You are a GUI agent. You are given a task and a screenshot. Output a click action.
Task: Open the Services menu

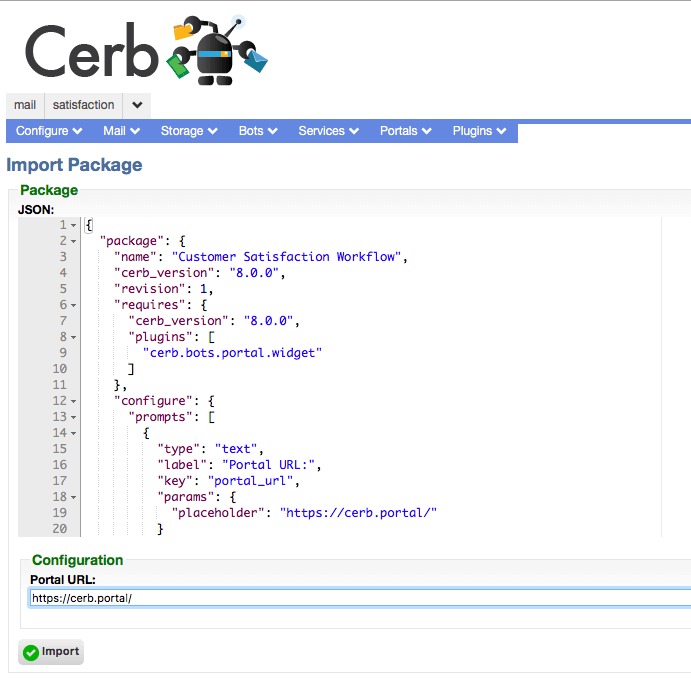(328, 131)
